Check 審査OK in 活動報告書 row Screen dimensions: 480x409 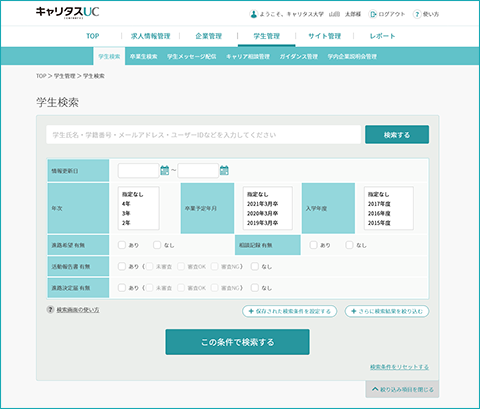181,266
